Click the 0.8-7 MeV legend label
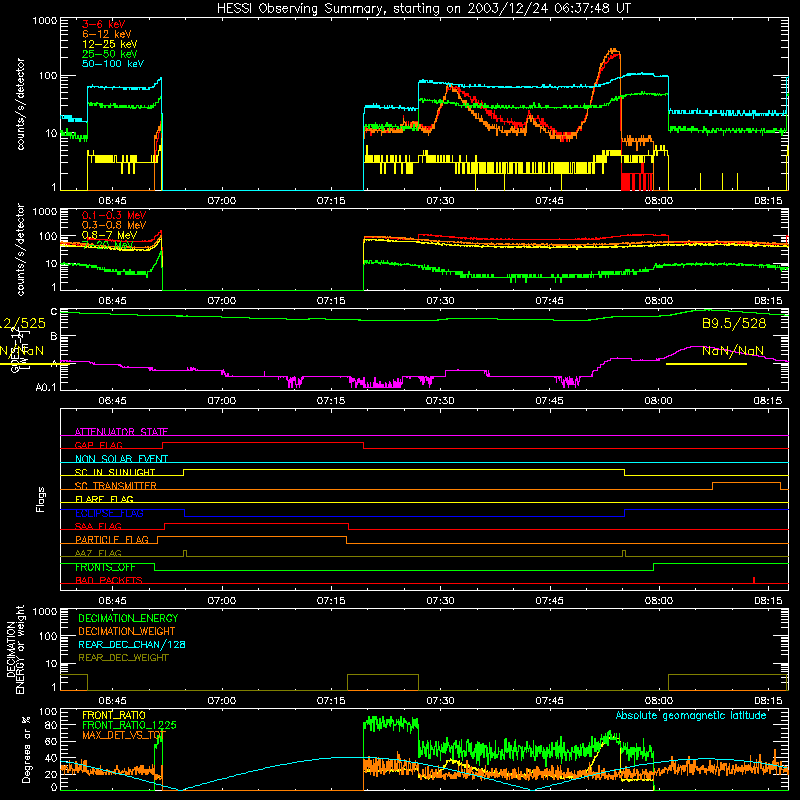800x800 pixels. 110,235
